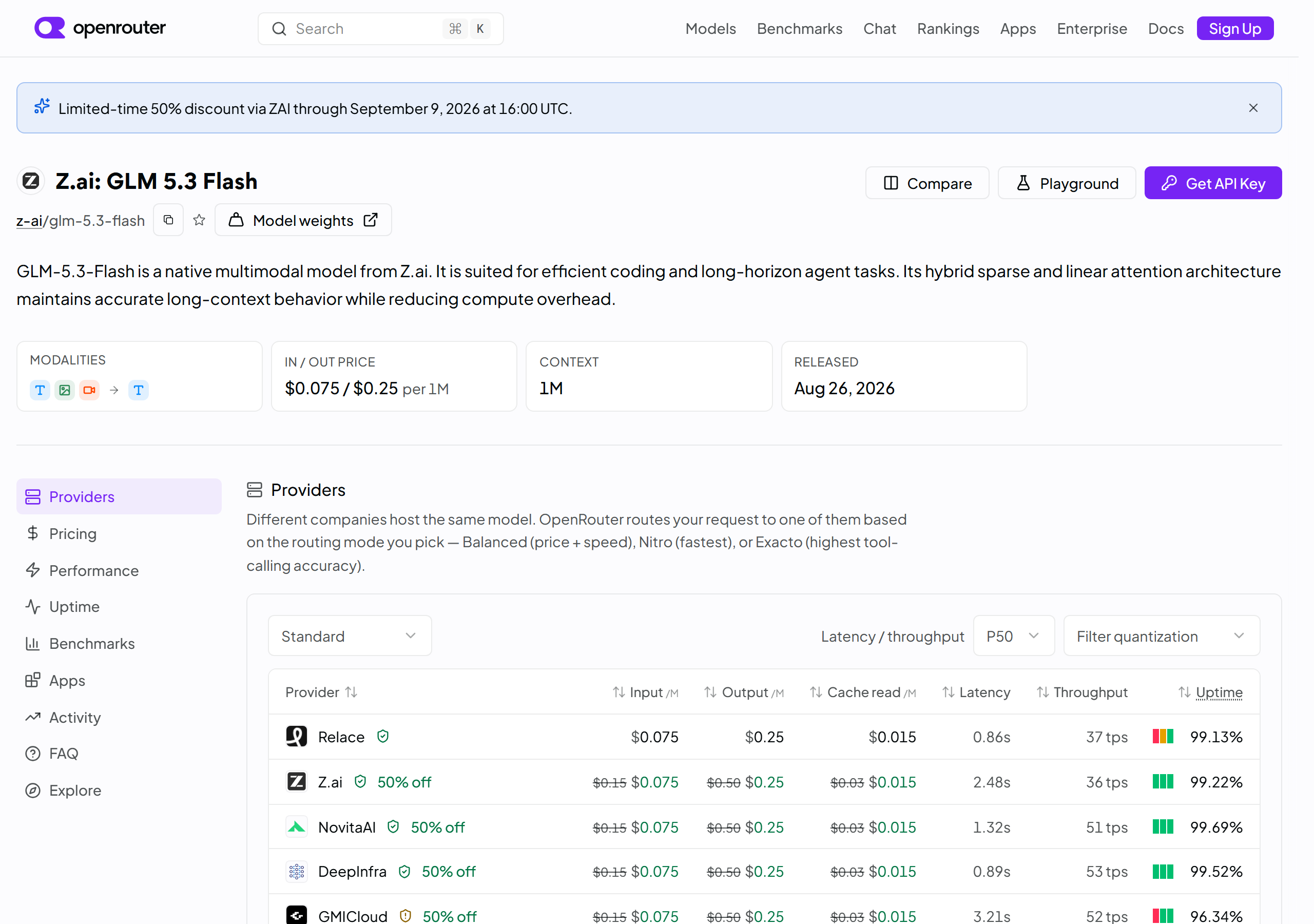Click the text output modality icon
This screenshot has height=924, width=1314.
tap(139, 391)
